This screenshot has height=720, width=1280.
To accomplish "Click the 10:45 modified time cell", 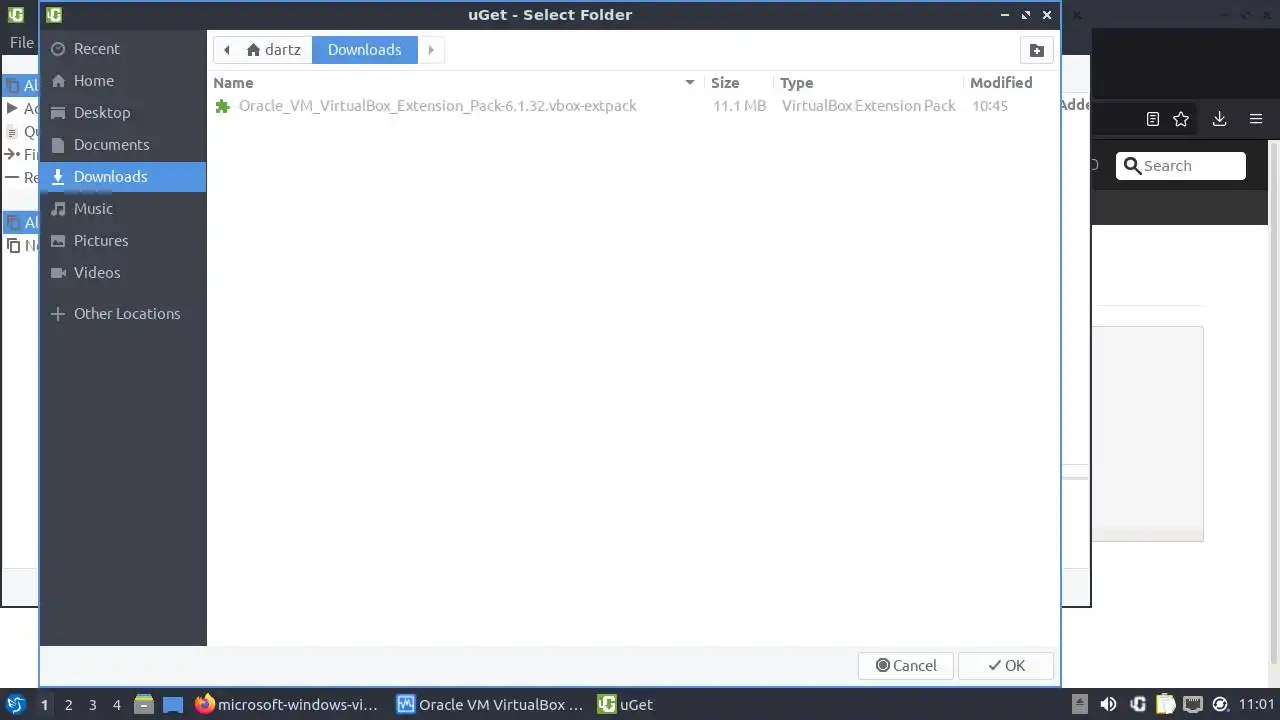I will [989, 105].
